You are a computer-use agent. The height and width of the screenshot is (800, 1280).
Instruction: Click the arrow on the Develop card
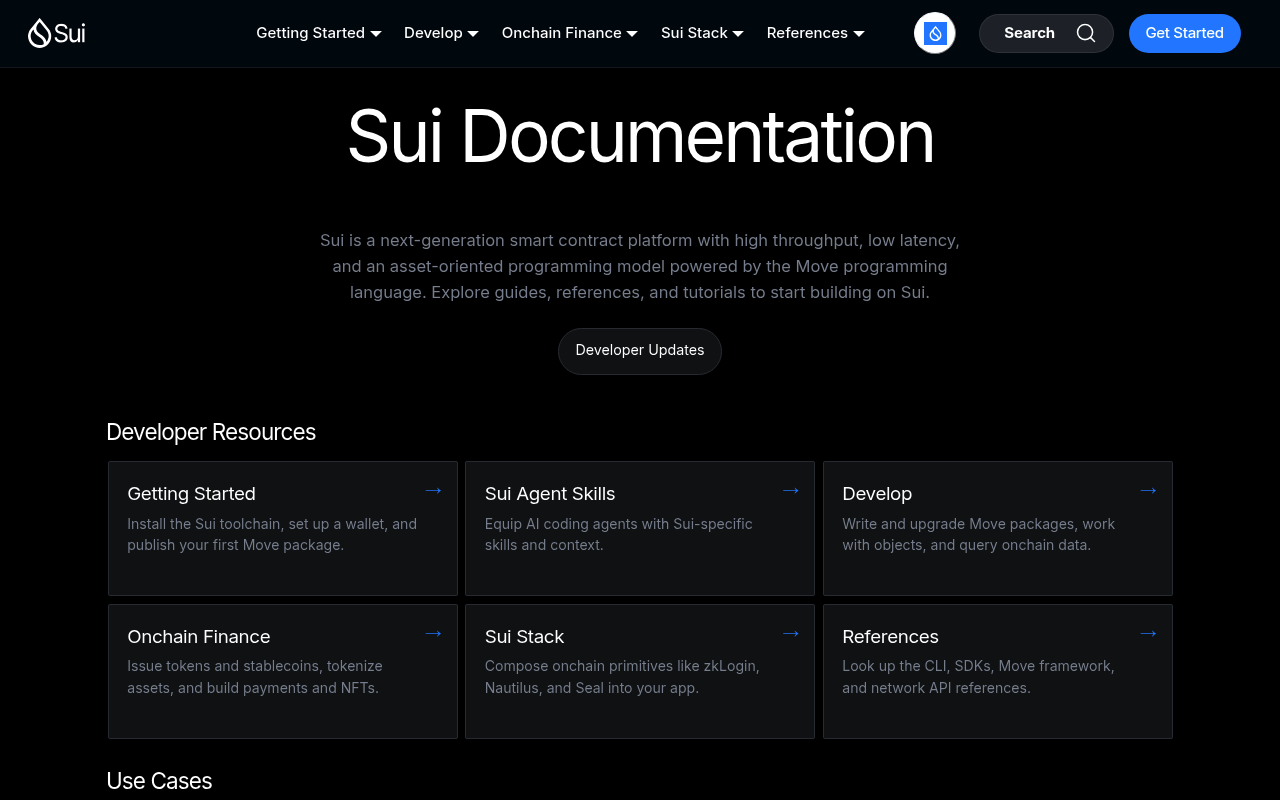click(1148, 490)
